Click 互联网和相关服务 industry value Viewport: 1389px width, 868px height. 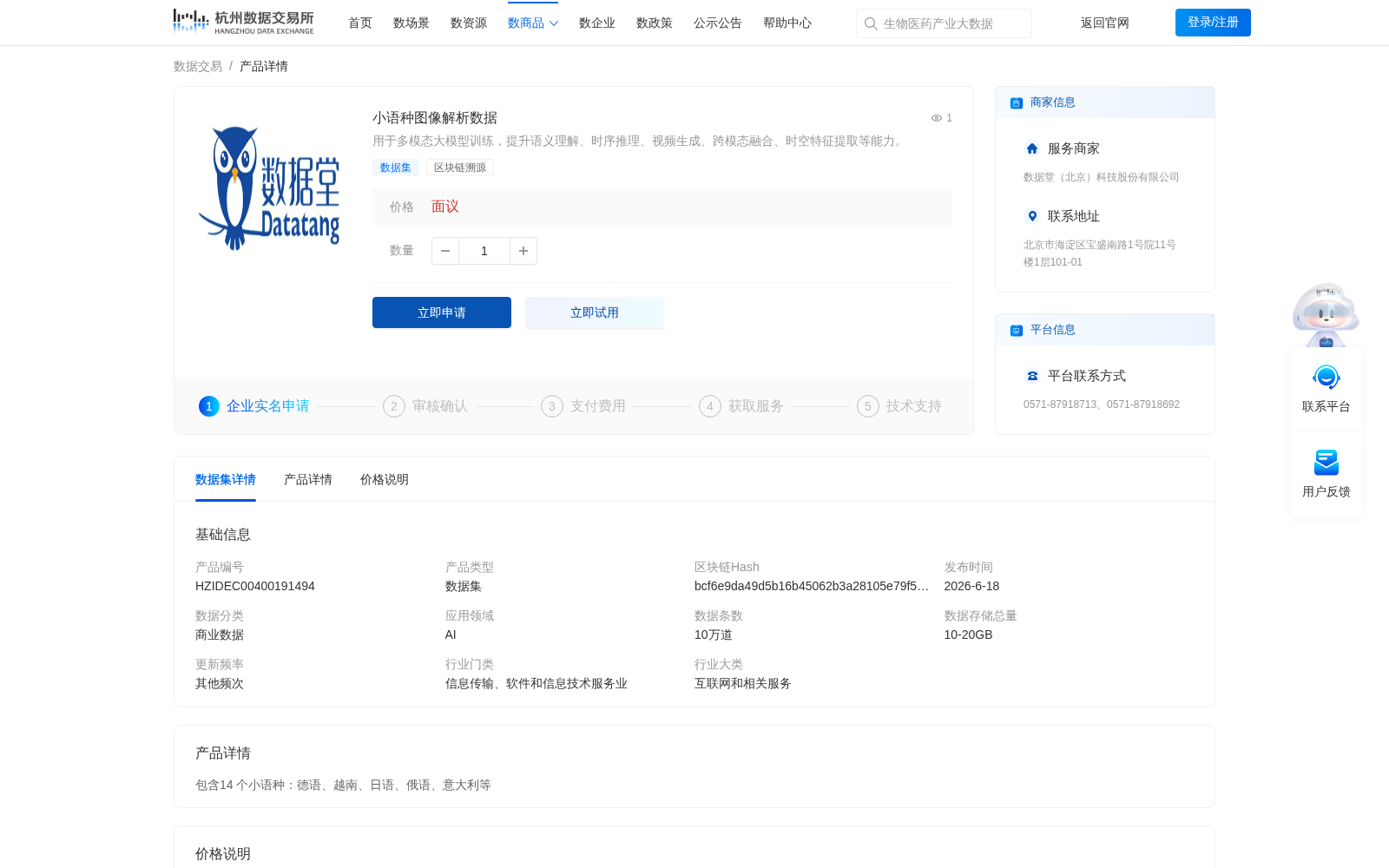coord(743,683)
